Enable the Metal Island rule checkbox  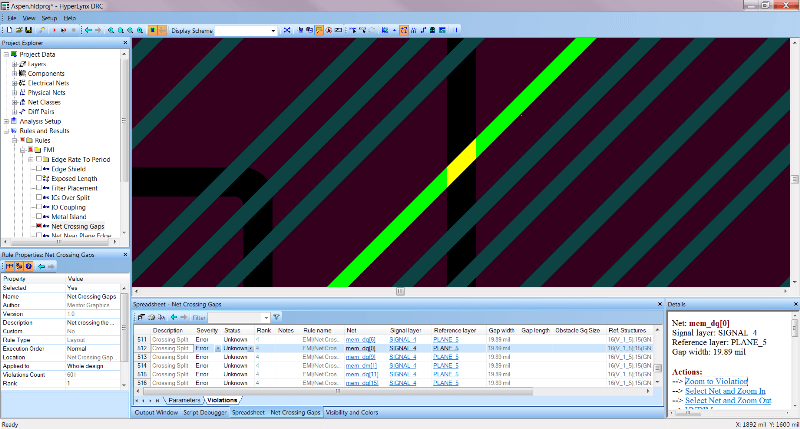pos(39,216)
